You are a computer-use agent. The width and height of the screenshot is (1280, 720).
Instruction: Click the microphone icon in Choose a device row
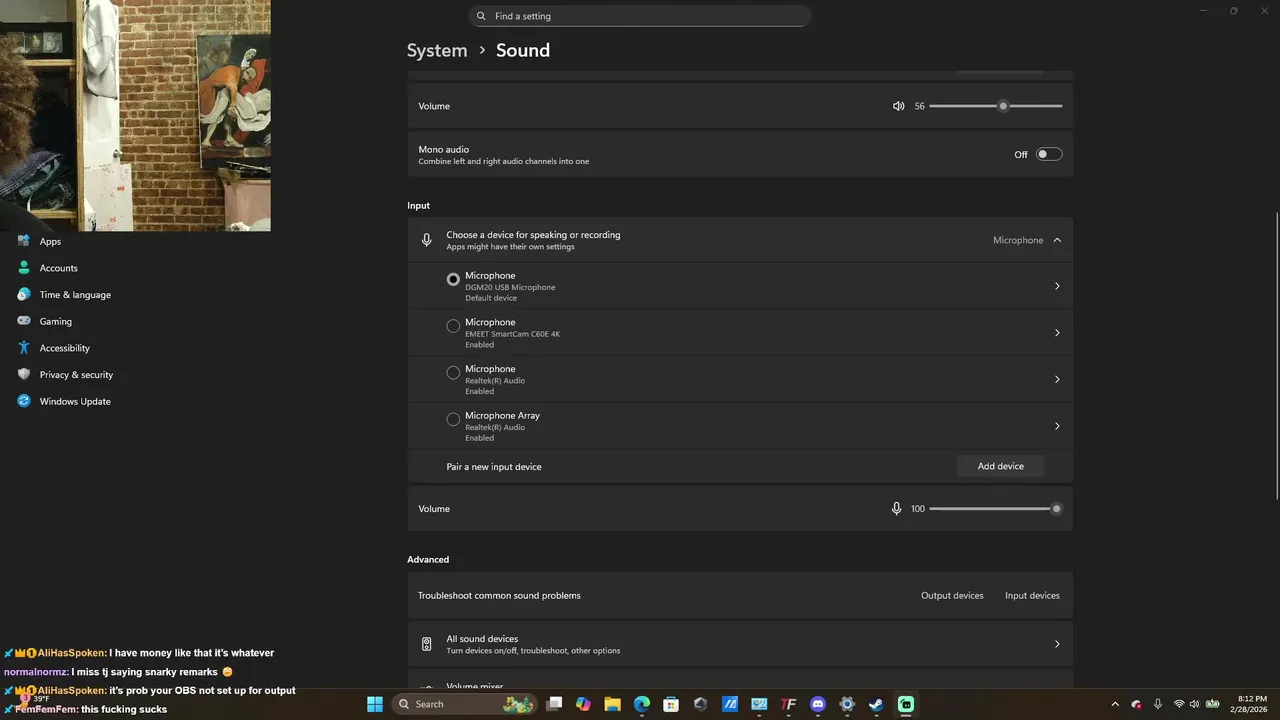[426, 240]
